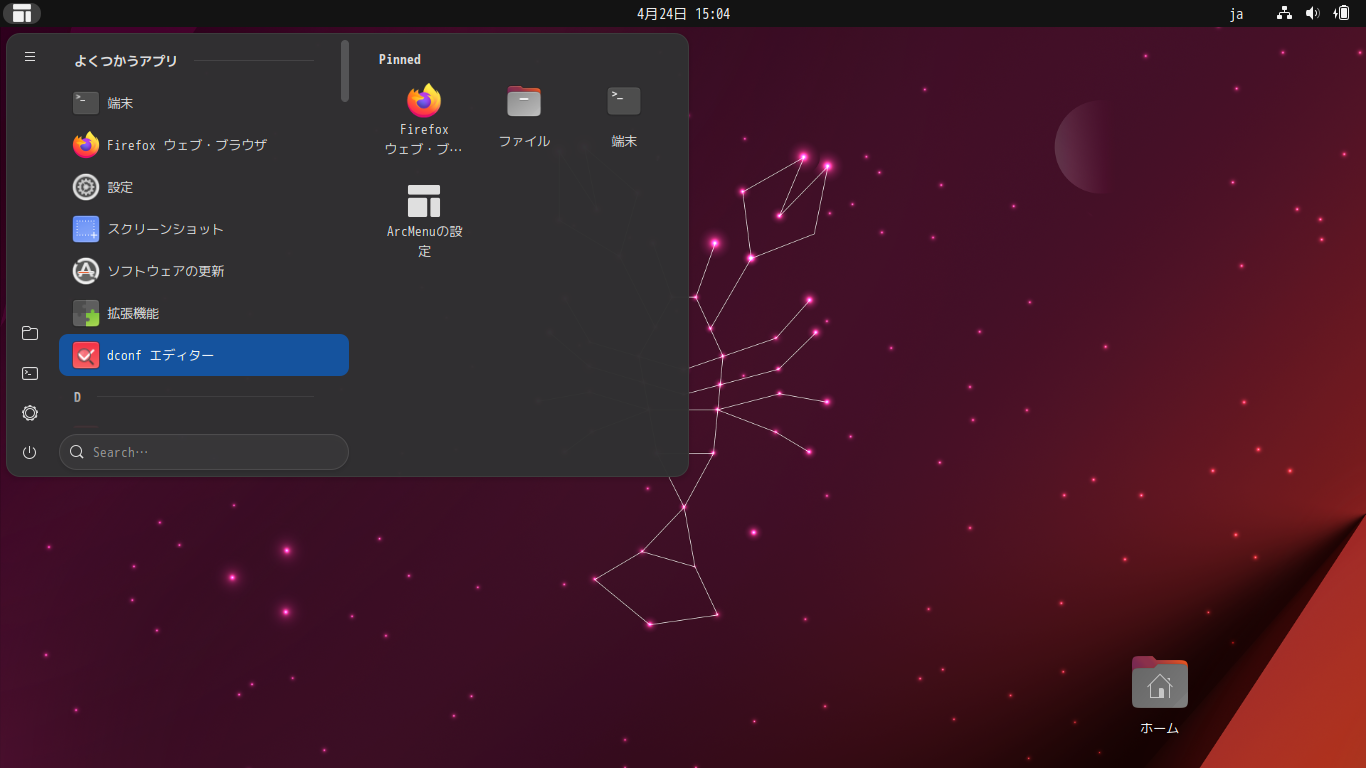Open the highlighted dconf エディター entry

pyautogui.click(x=204, y=355)
